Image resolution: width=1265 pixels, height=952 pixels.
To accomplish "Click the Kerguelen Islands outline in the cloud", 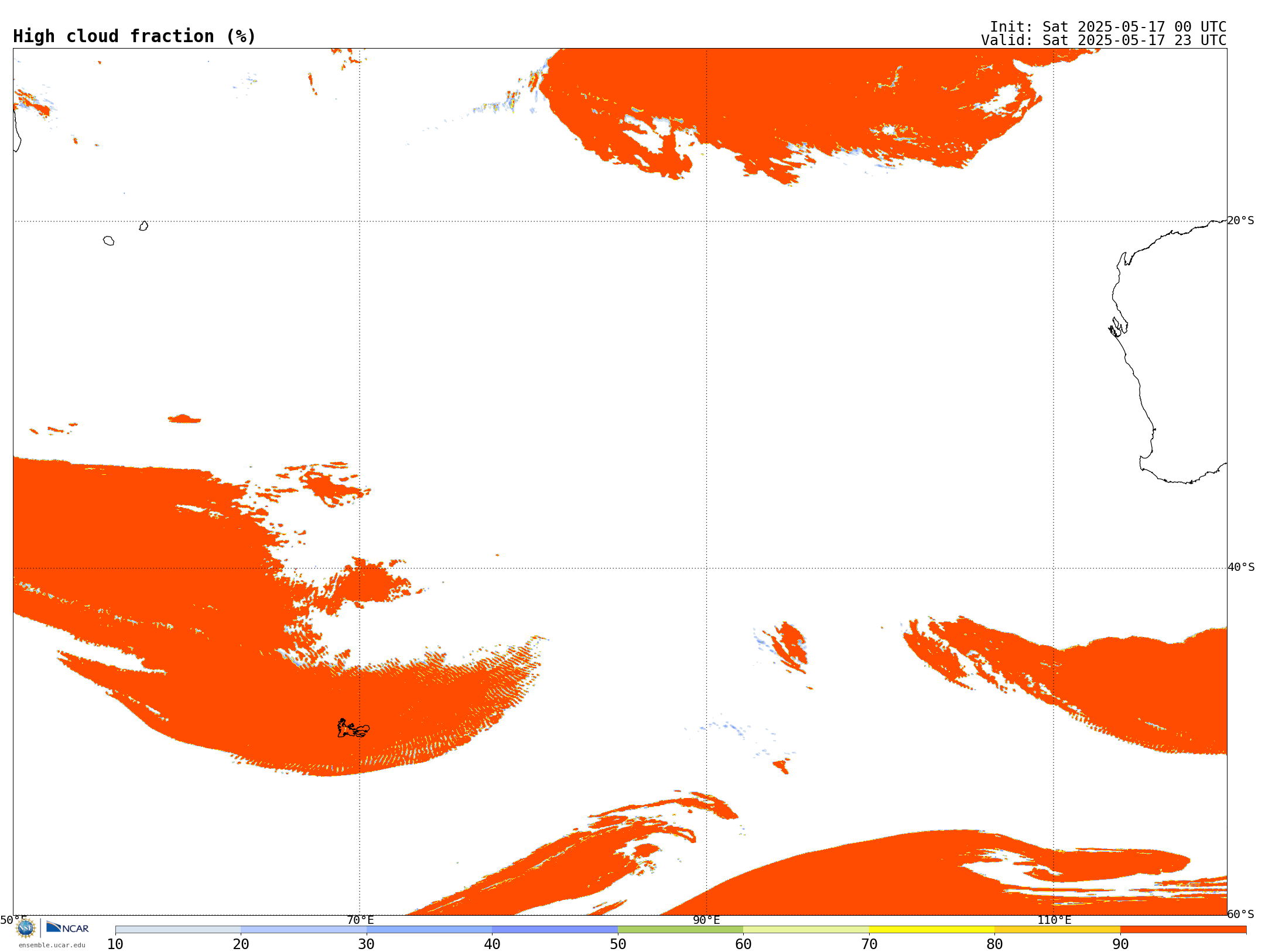I will point(353,728).
